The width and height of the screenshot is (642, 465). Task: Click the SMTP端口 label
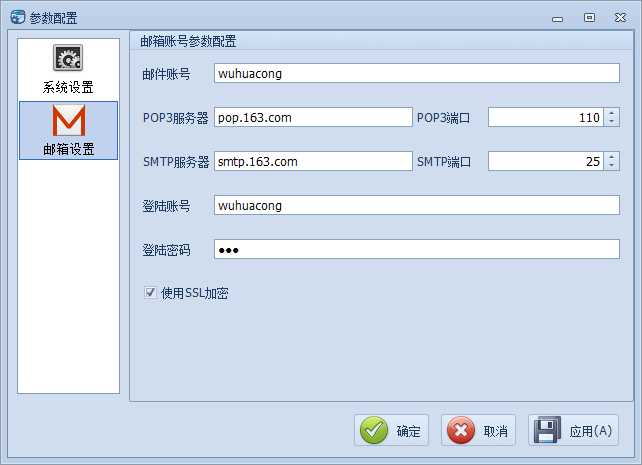[444, 162]
